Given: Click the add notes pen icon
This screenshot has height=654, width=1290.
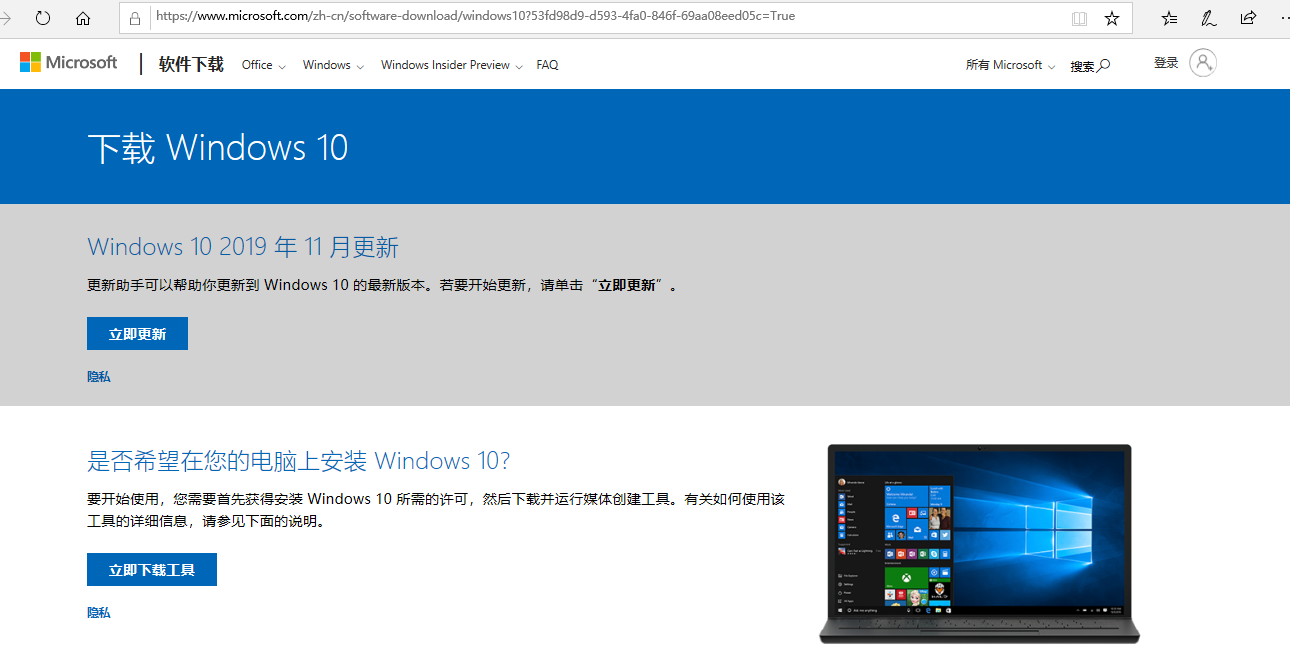Looking at the screenshot, I should pyautogui.click(x=1208, y=18).
